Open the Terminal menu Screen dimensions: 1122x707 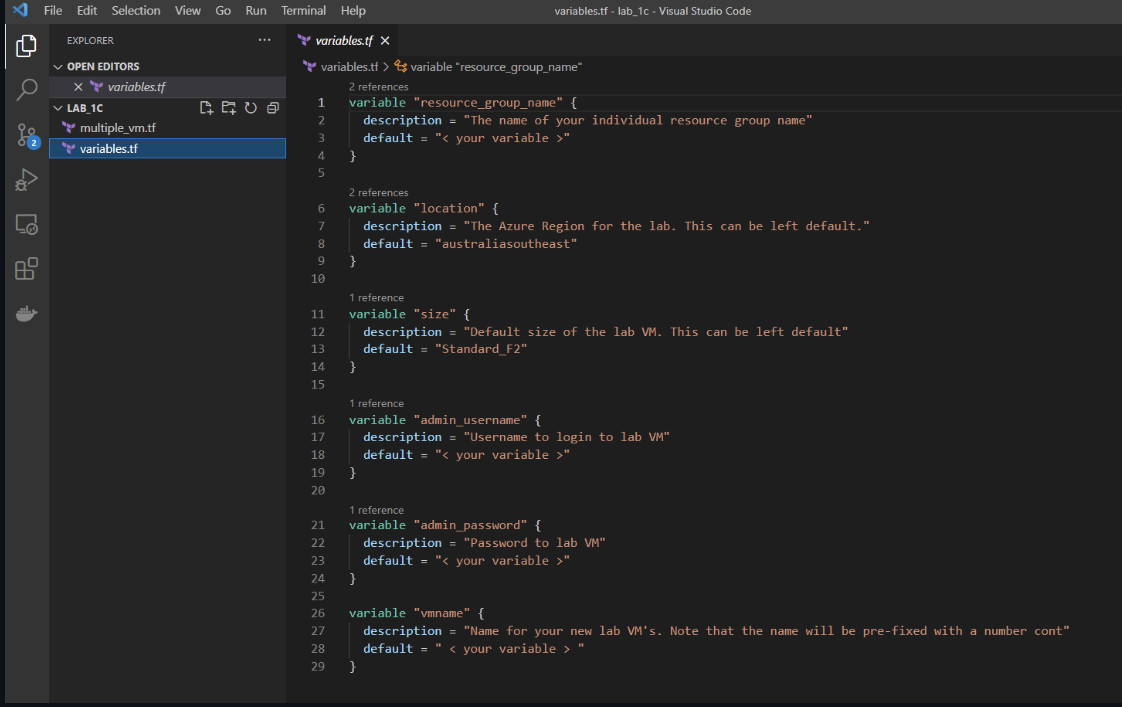(303, 11)
